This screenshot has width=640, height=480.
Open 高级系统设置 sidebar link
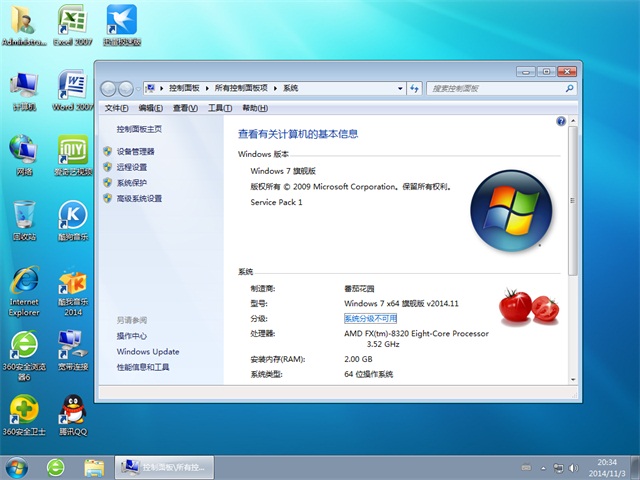139,199
